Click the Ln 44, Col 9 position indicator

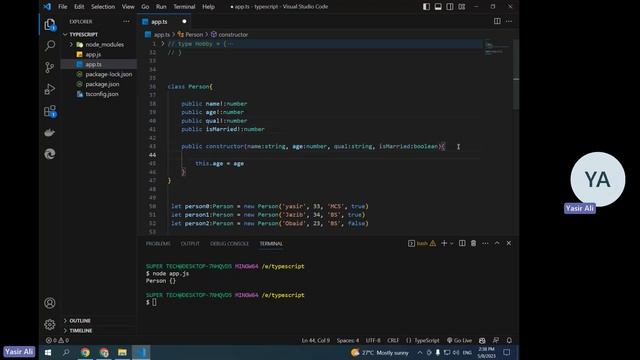(x=316, y=340)
